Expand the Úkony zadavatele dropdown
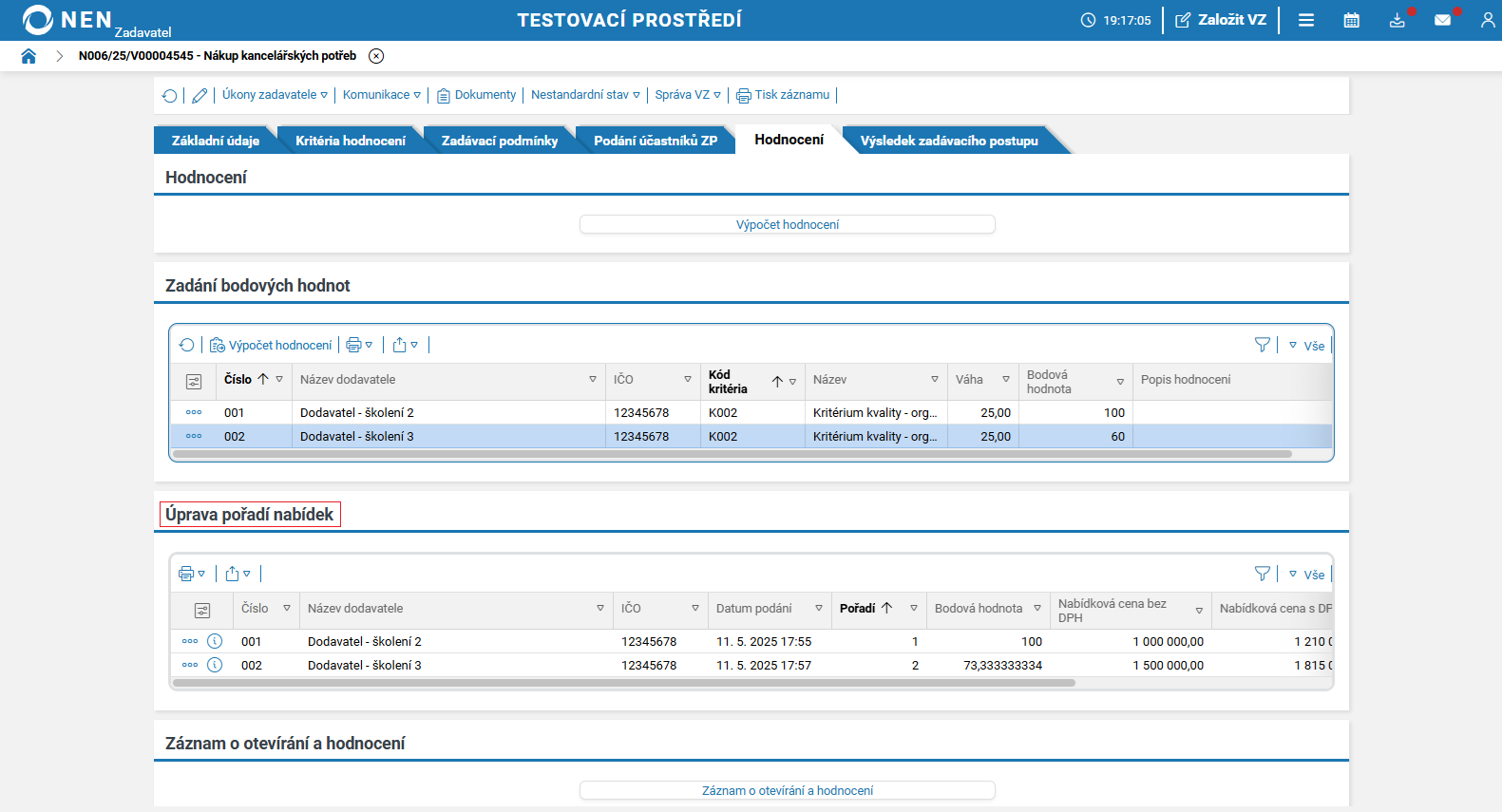This screenshot has width=1502, height=812. pos(275,95)
